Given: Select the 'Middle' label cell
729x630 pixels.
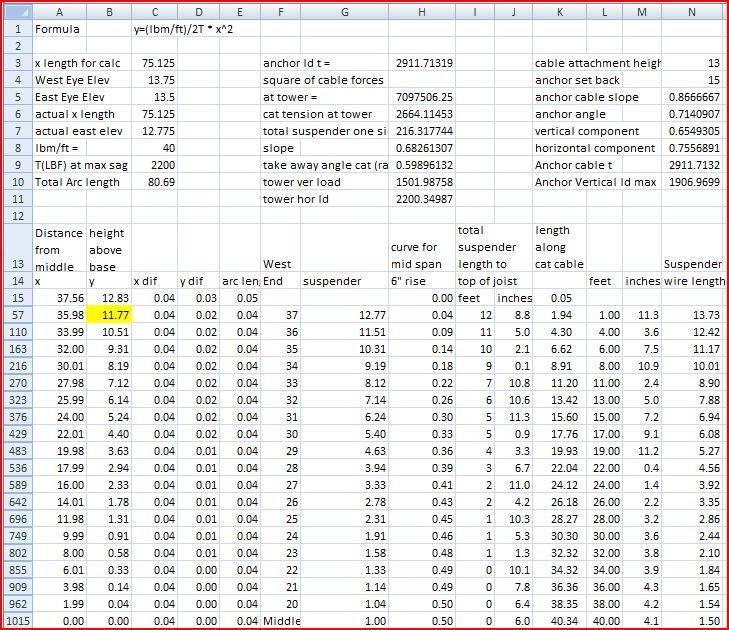Looking at the screenshot, I should (x=280, y=621).
